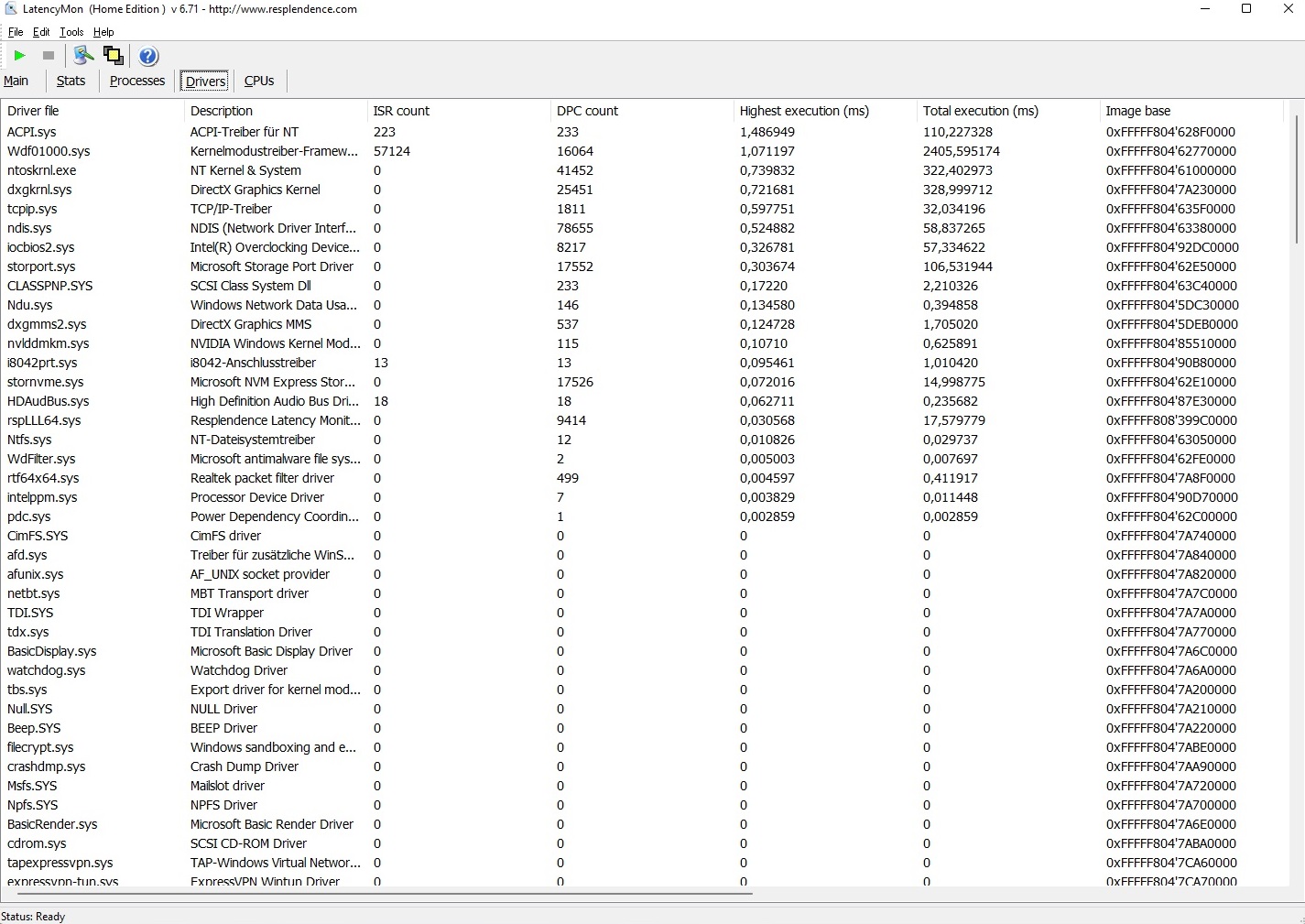Sort by the Driver file column header

tap(92, 111)
